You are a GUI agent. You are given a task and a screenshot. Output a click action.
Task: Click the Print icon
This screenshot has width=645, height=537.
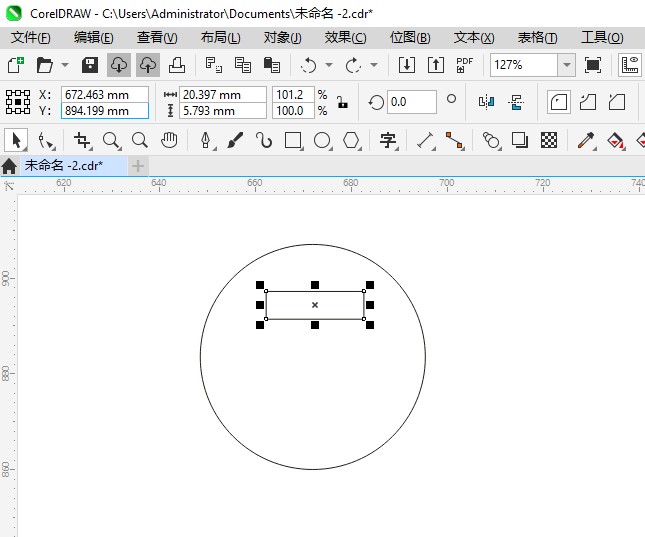(x=177, y=65)
